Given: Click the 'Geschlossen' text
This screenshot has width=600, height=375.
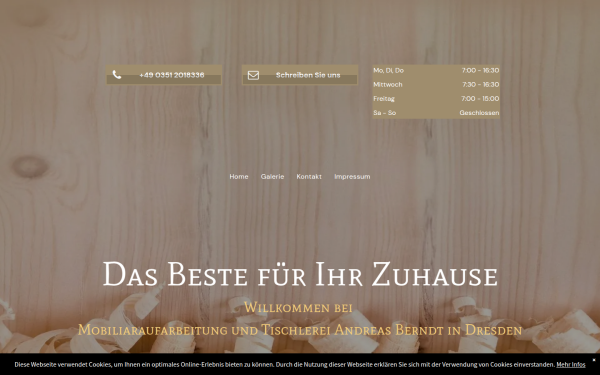Looking at the screenshot, I should pyautogui.click(x=479, y=113).
